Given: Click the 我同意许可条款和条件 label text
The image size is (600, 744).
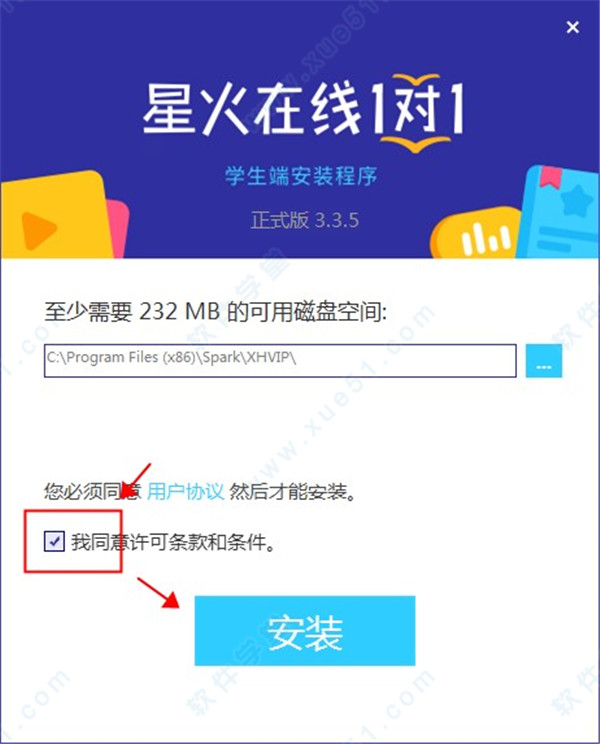Looking at the screenshot, I should tap(173, 542).
